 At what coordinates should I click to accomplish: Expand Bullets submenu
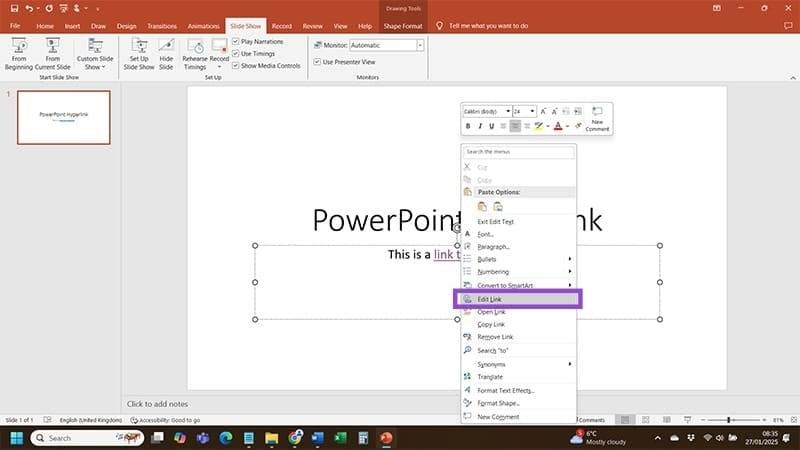coord(518,259)
